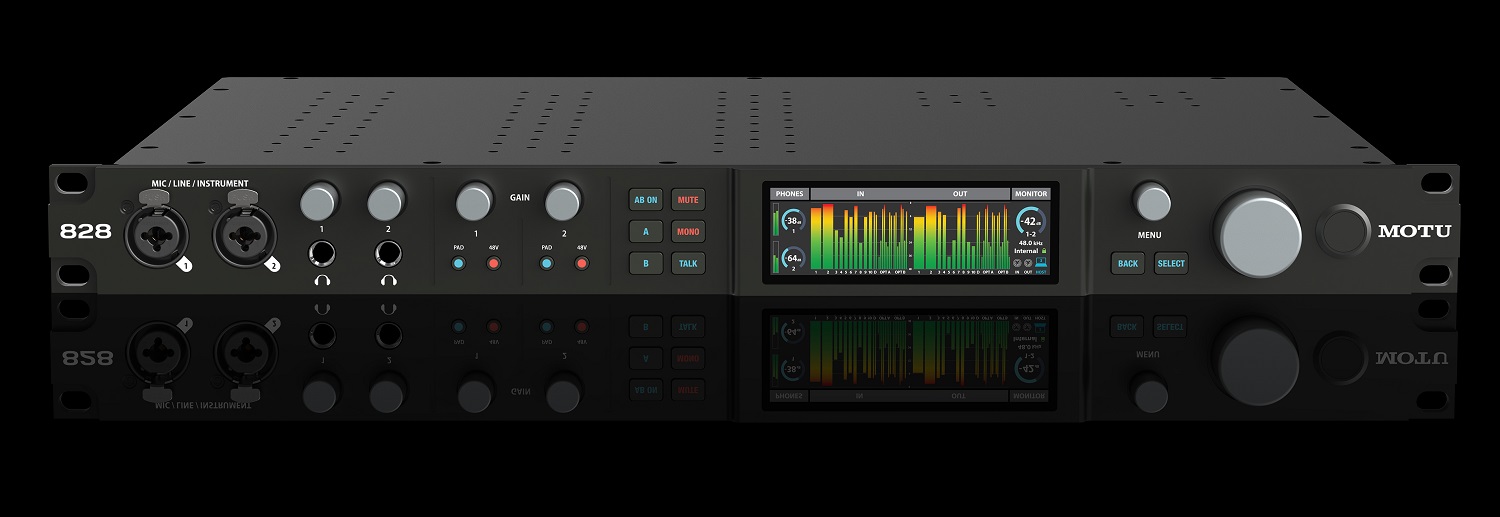Screen dimensions: 1500x517
Task: Click the BACK button
Action: pos(1128,264)
